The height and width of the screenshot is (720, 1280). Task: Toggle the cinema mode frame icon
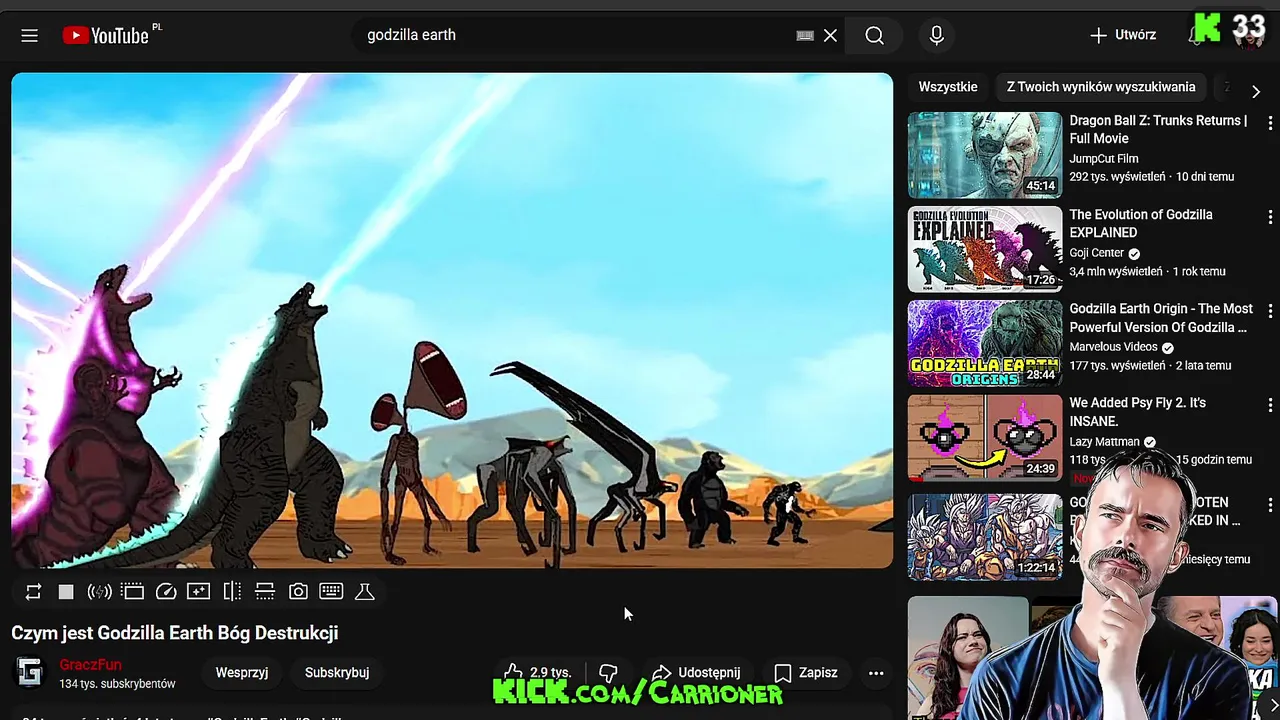click(x=133, y=592)
